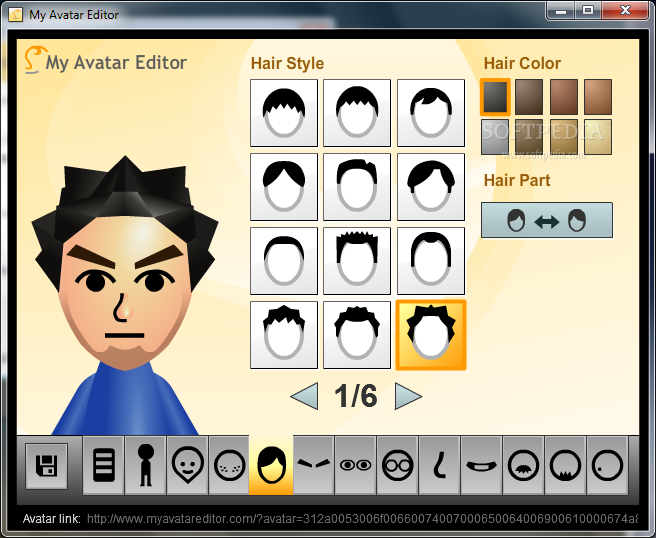656x538 pixels.
Task: Open the eyes category icon
Action: click(x=355, y=465)
